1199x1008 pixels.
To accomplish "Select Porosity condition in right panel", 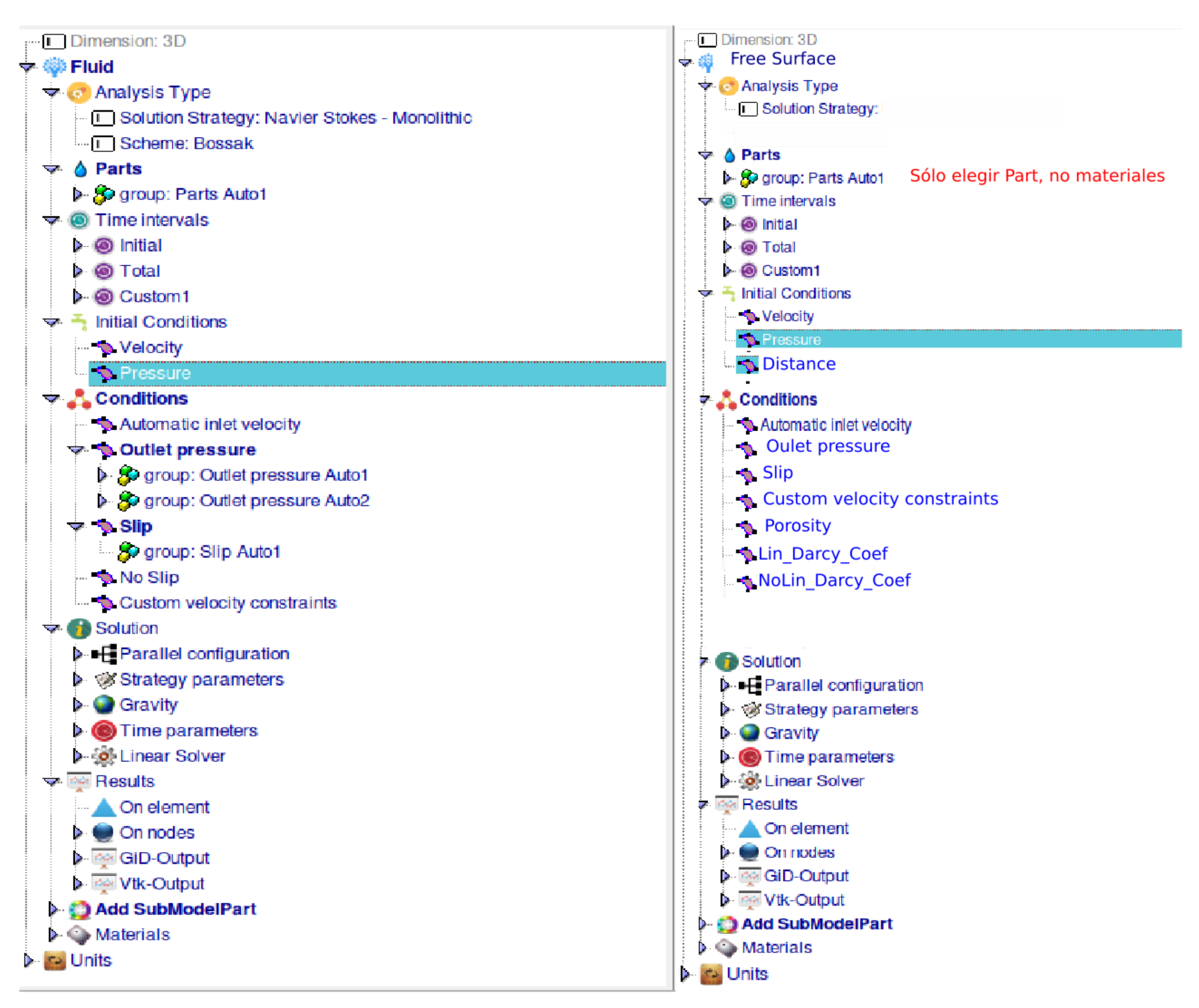I will [x=797, y=526].
